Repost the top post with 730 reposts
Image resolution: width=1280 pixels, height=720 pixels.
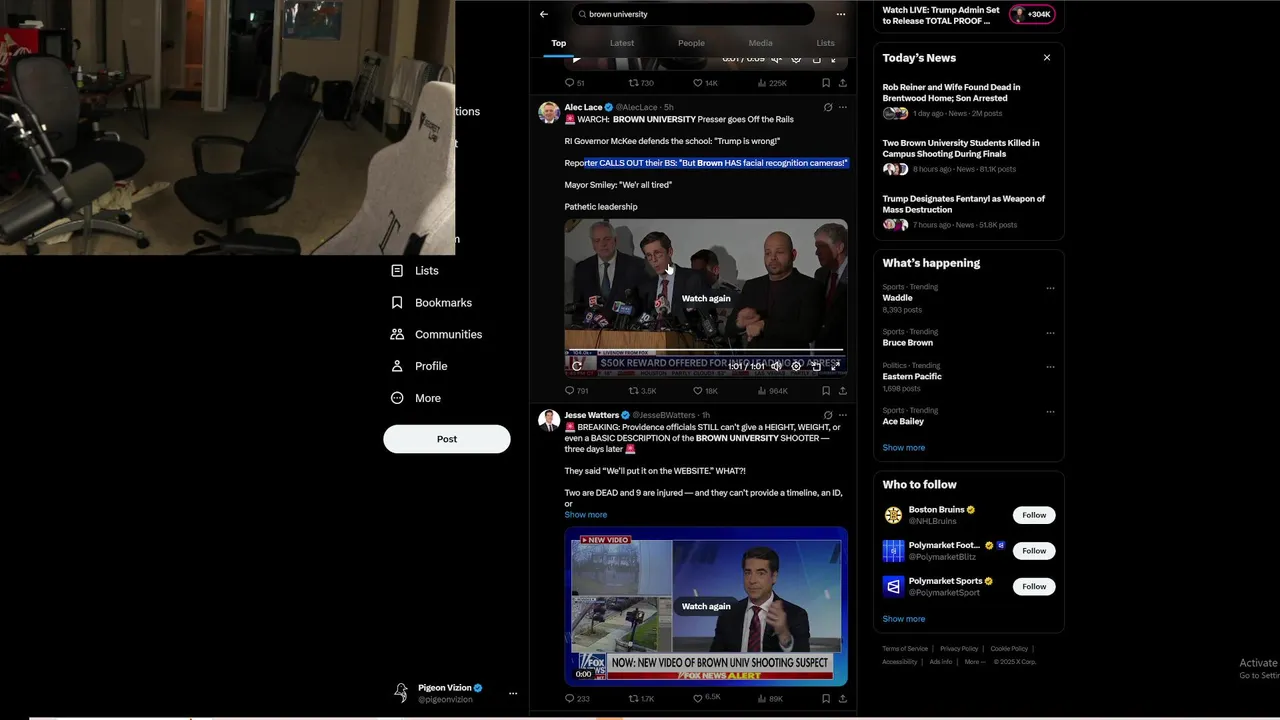point(641,83)
